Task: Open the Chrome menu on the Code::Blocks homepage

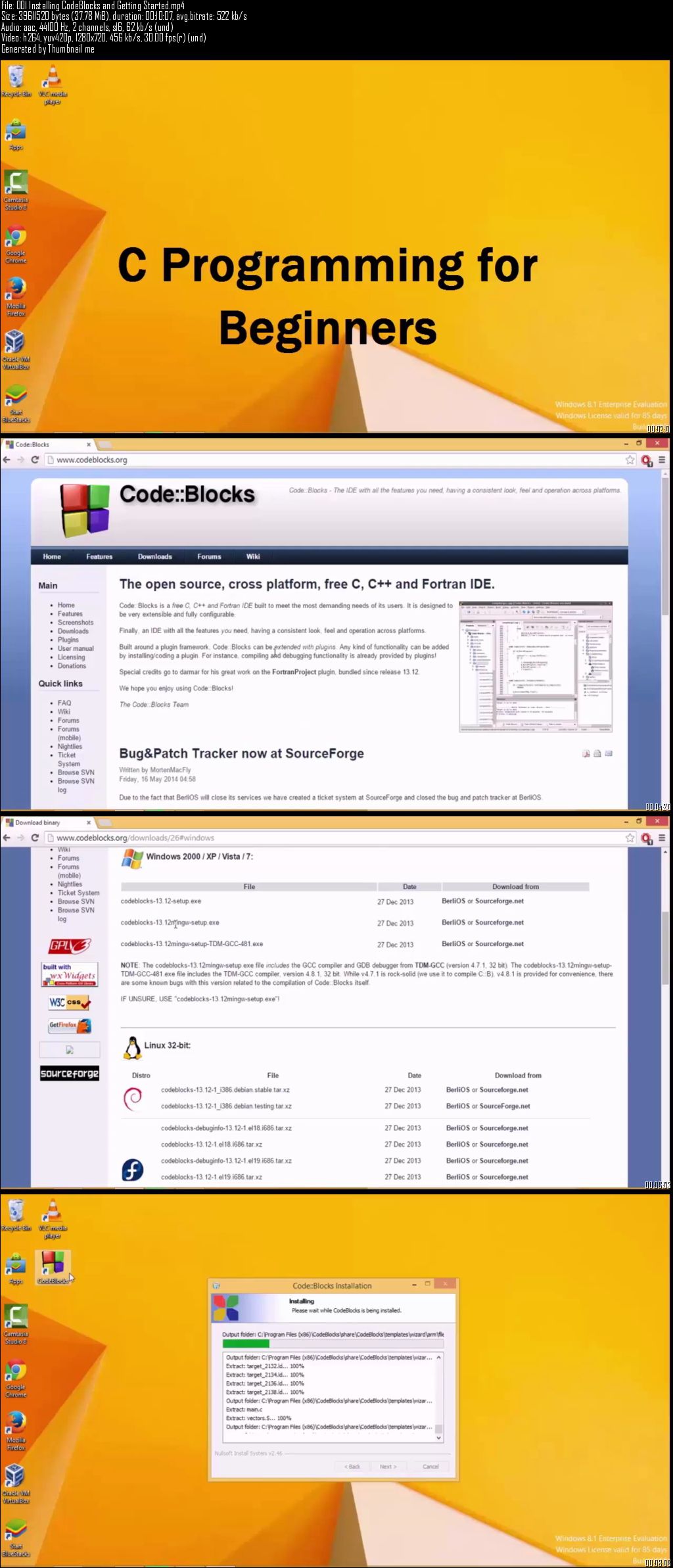Action: tap(662, 460)
